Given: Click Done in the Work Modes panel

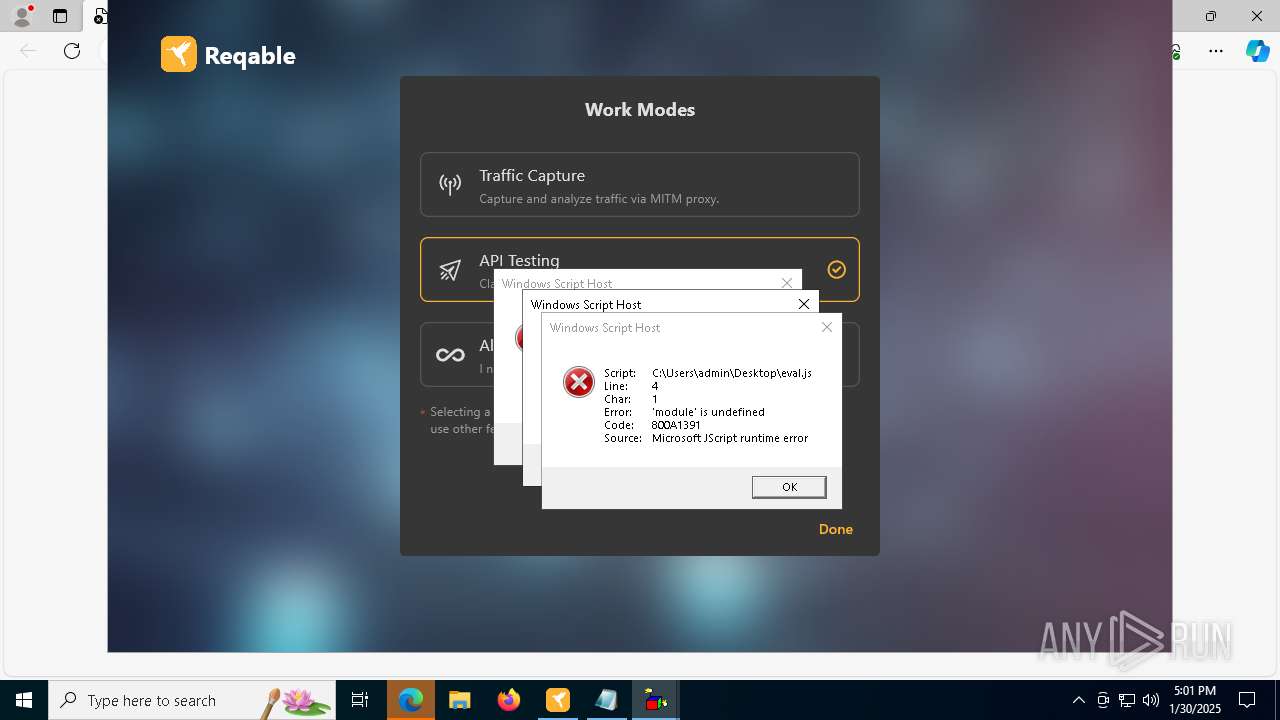Looking at the screenshot, I should pyautogui.click(x=836, y=529).
